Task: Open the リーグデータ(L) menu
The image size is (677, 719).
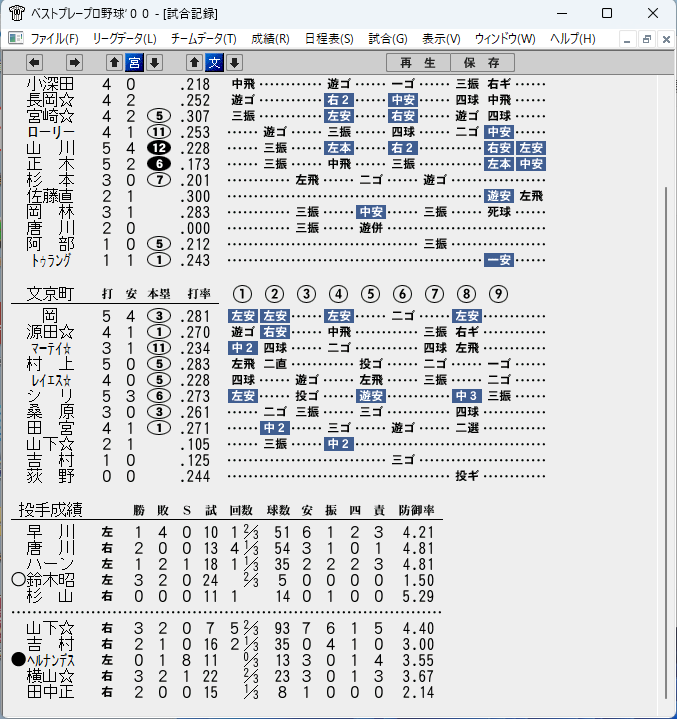Action: click(124, 39)
